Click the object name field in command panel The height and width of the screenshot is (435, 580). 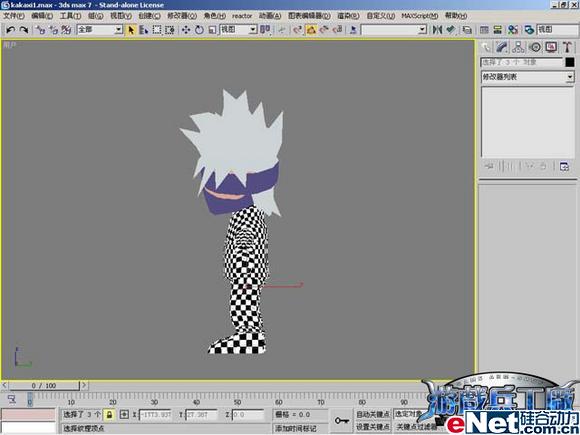522,62
